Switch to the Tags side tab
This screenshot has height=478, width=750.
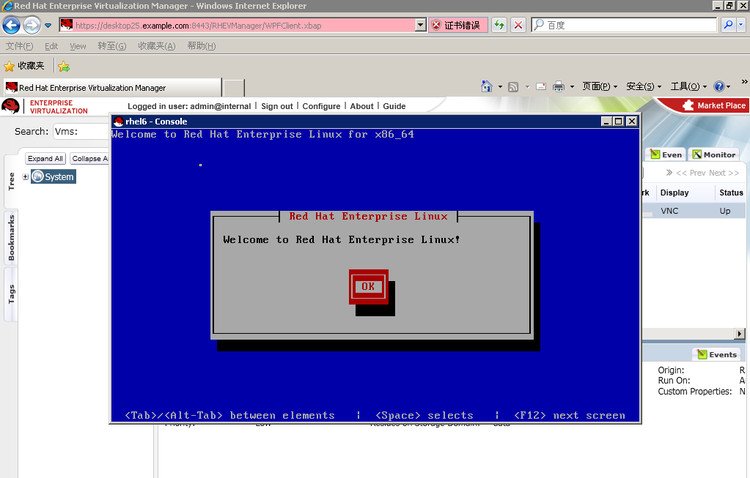(x=11, y=294)
